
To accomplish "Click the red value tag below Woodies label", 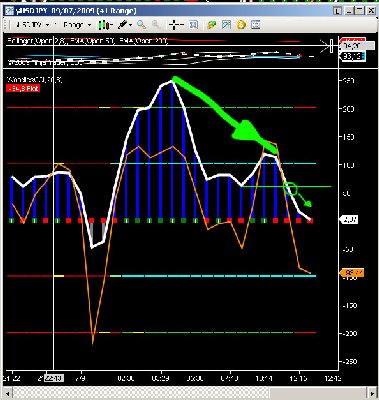I will pos(23,88).
